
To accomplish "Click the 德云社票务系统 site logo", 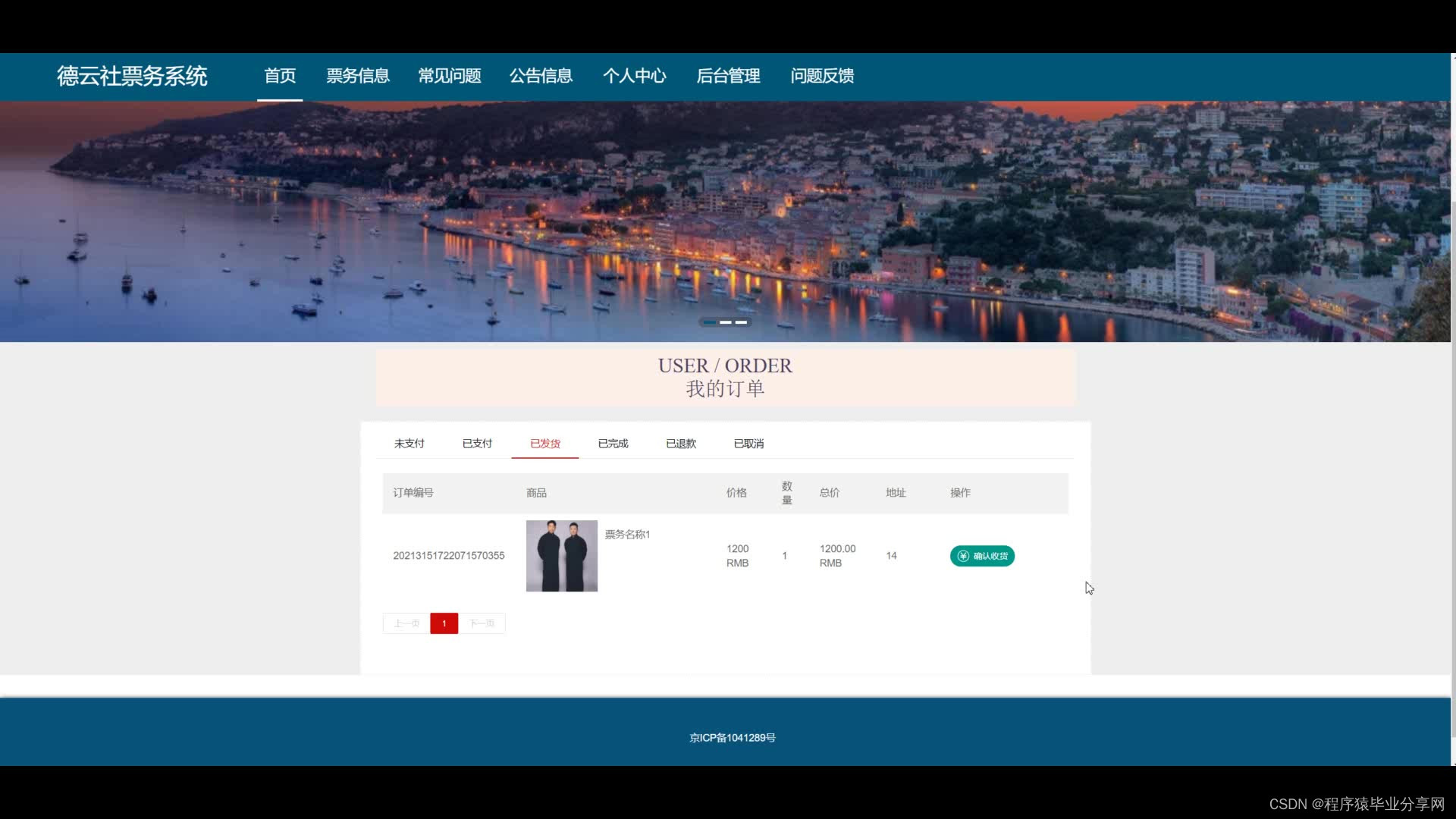I will 132,76.
